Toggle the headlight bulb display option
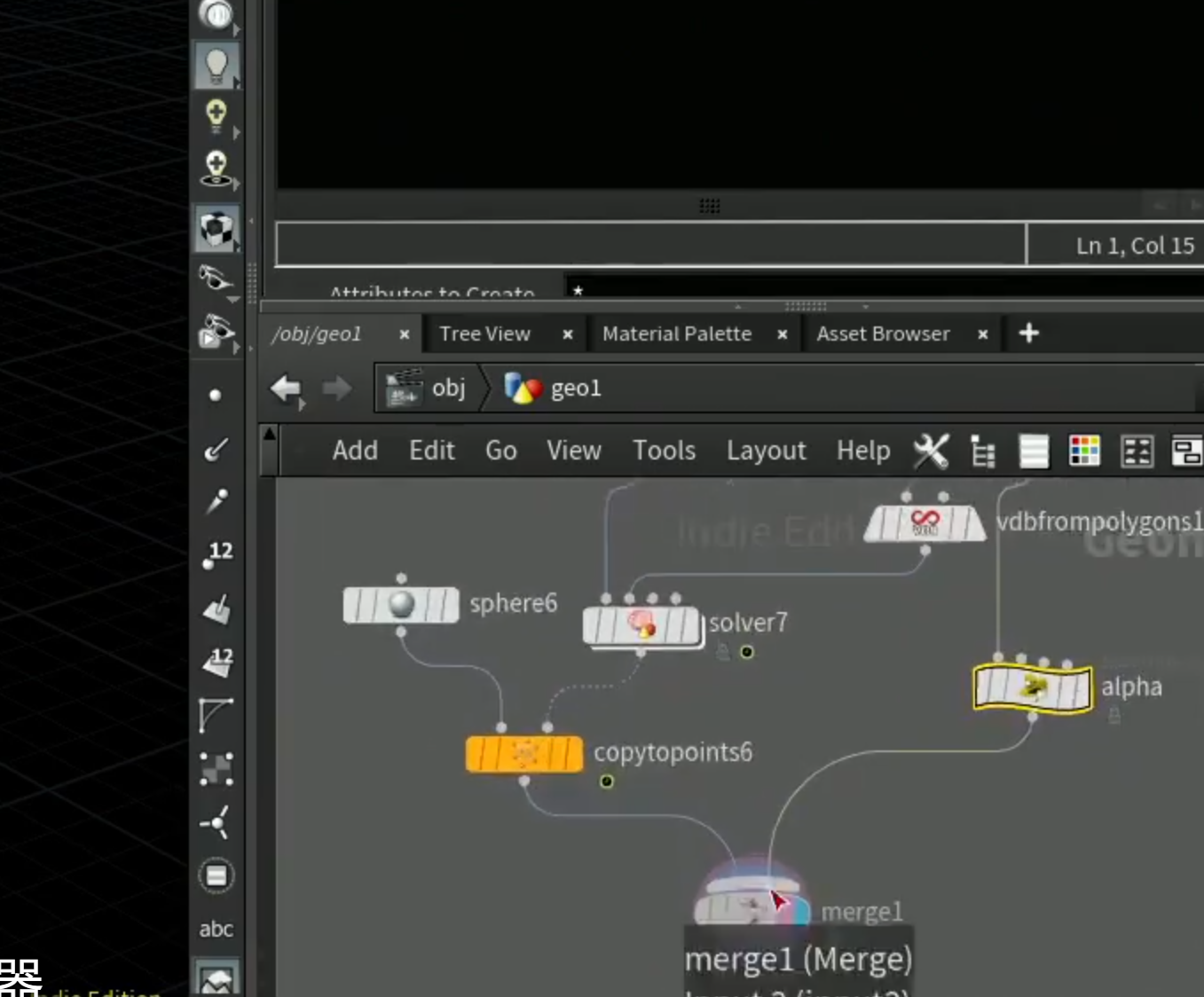This screenshot has height=997, width=1204. click(216, 66)
